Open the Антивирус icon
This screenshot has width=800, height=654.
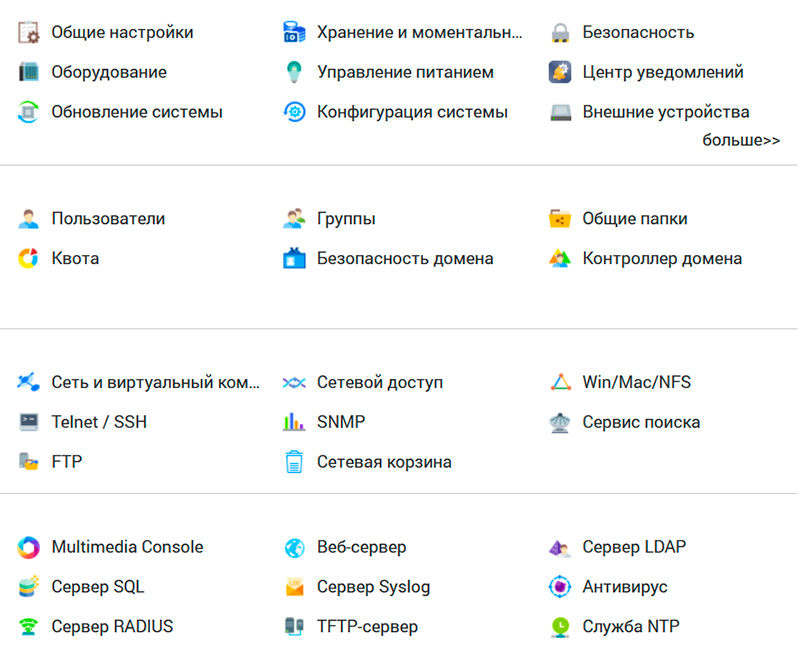560,587
